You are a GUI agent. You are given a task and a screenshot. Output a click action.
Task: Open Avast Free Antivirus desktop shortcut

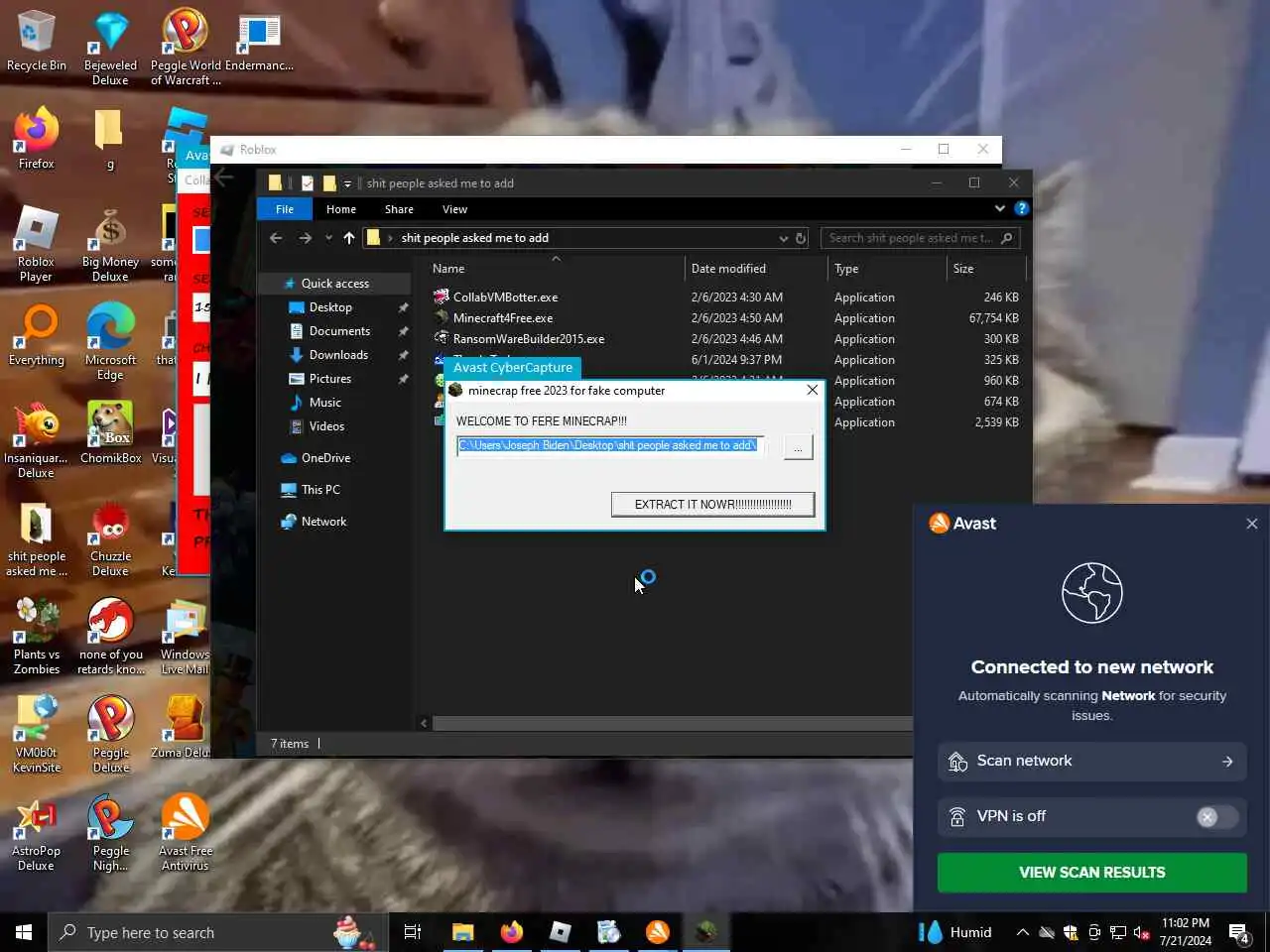(x=186, y=833)
